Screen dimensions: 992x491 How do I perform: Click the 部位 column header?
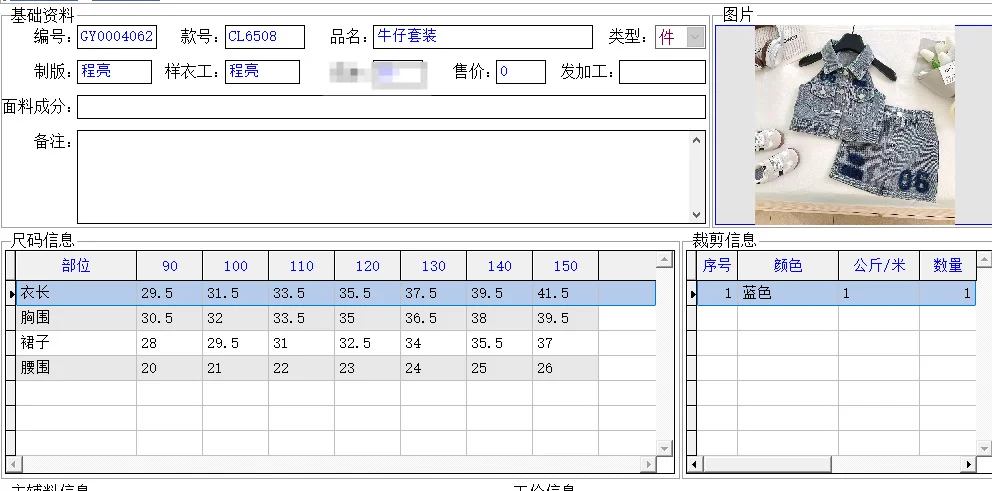pos(76,266)
